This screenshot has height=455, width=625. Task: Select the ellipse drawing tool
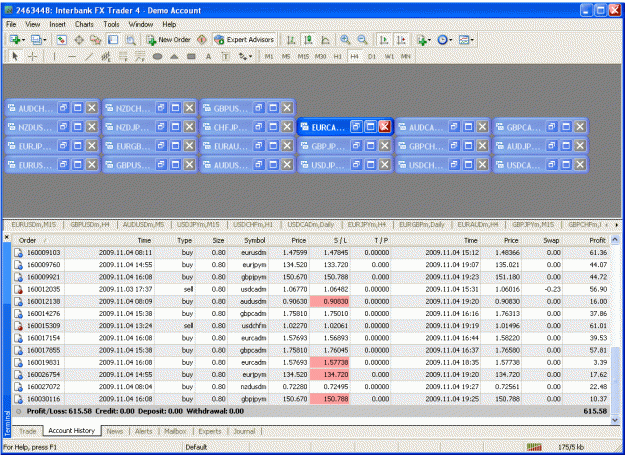click(x=157, y=57)
